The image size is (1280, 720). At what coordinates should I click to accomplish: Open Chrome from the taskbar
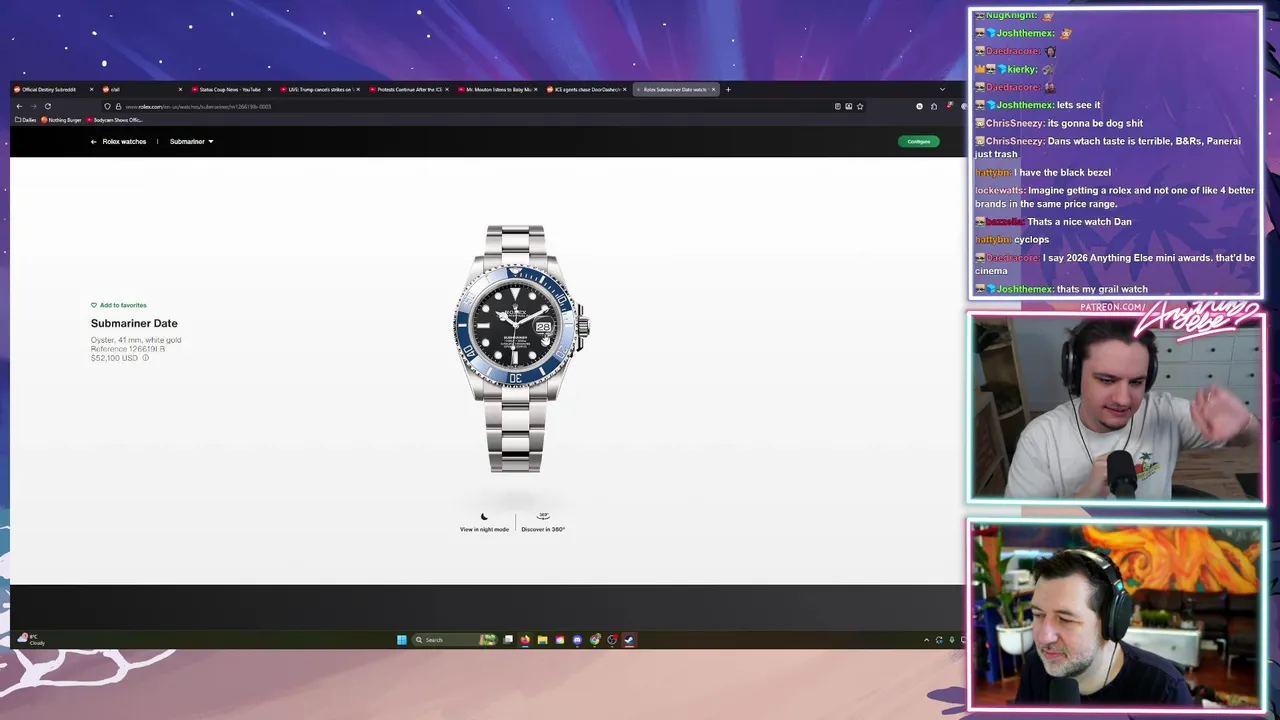pos(595,640)
